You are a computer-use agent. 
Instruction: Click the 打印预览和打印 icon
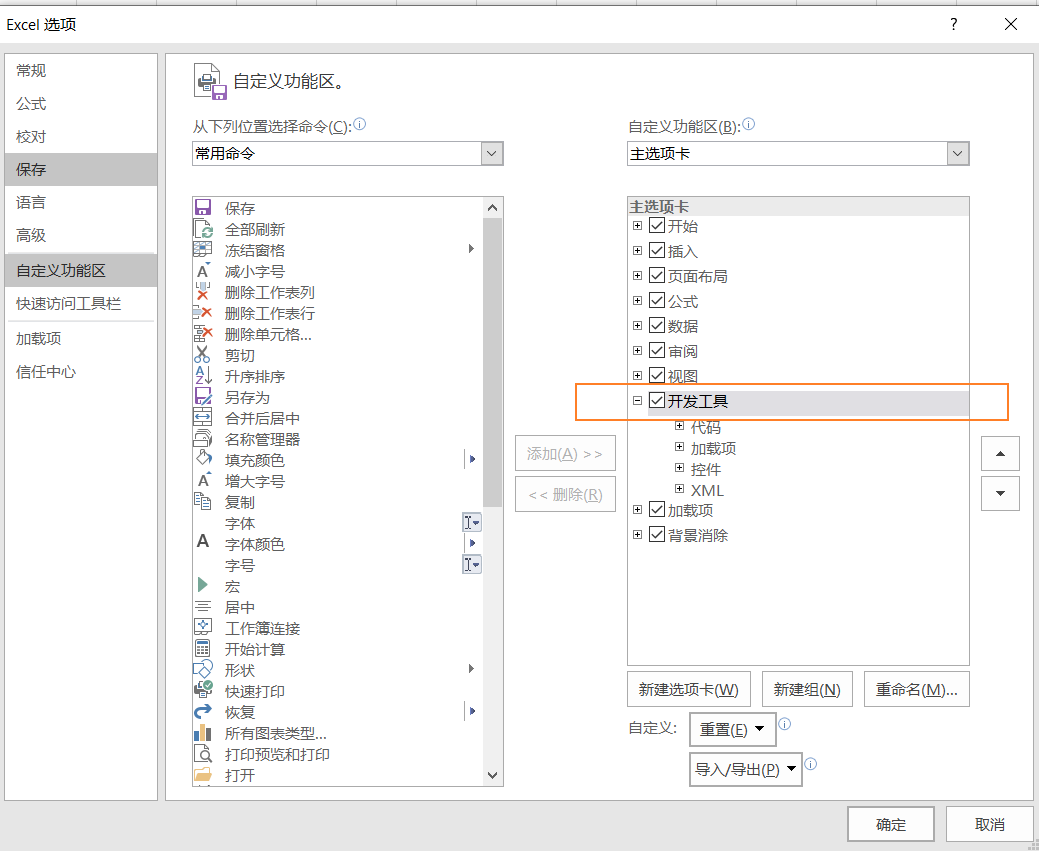pyautogui.click(x=203, y=754)
